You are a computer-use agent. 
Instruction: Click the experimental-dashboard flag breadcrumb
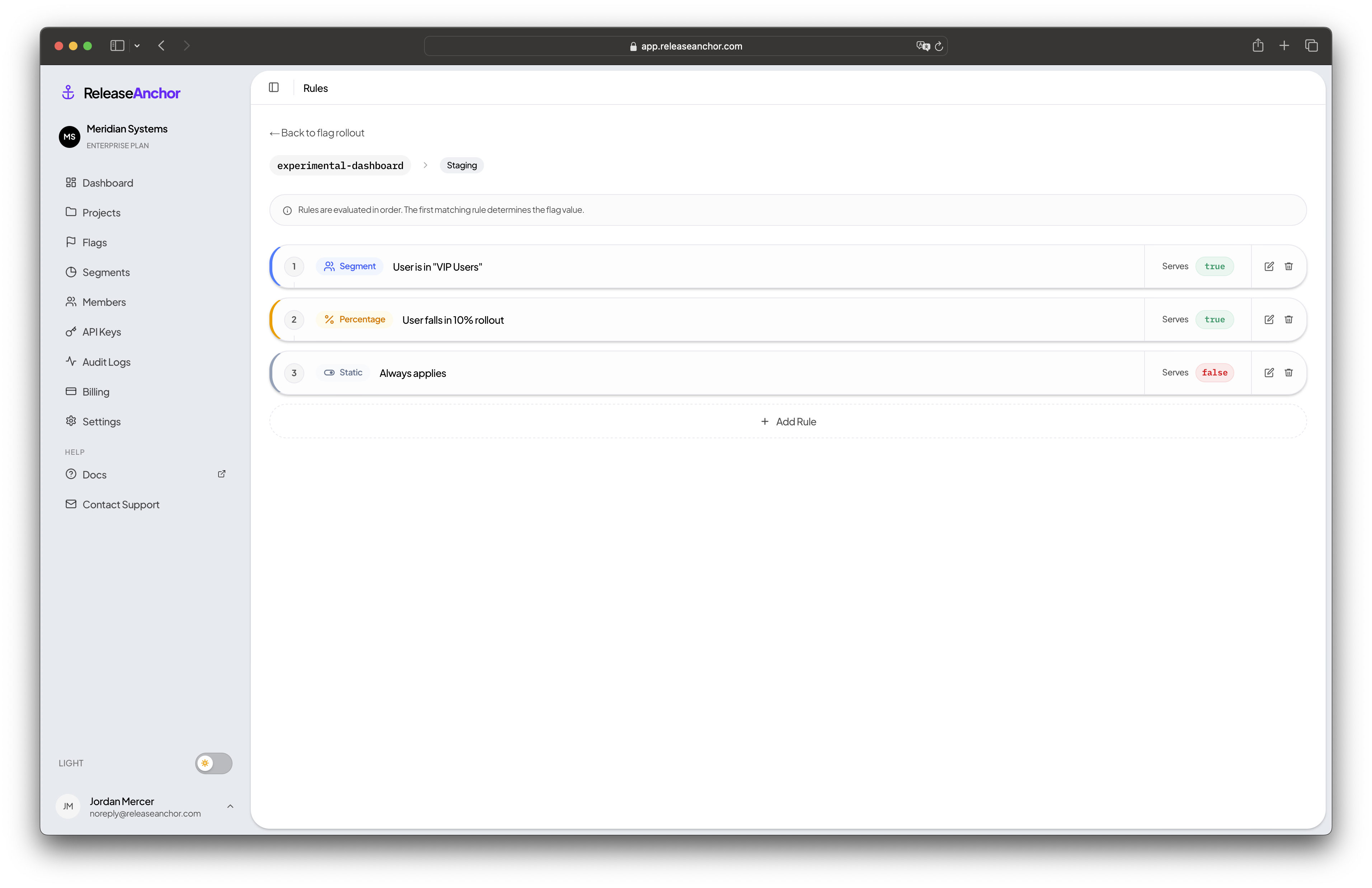tap(340, 165)
